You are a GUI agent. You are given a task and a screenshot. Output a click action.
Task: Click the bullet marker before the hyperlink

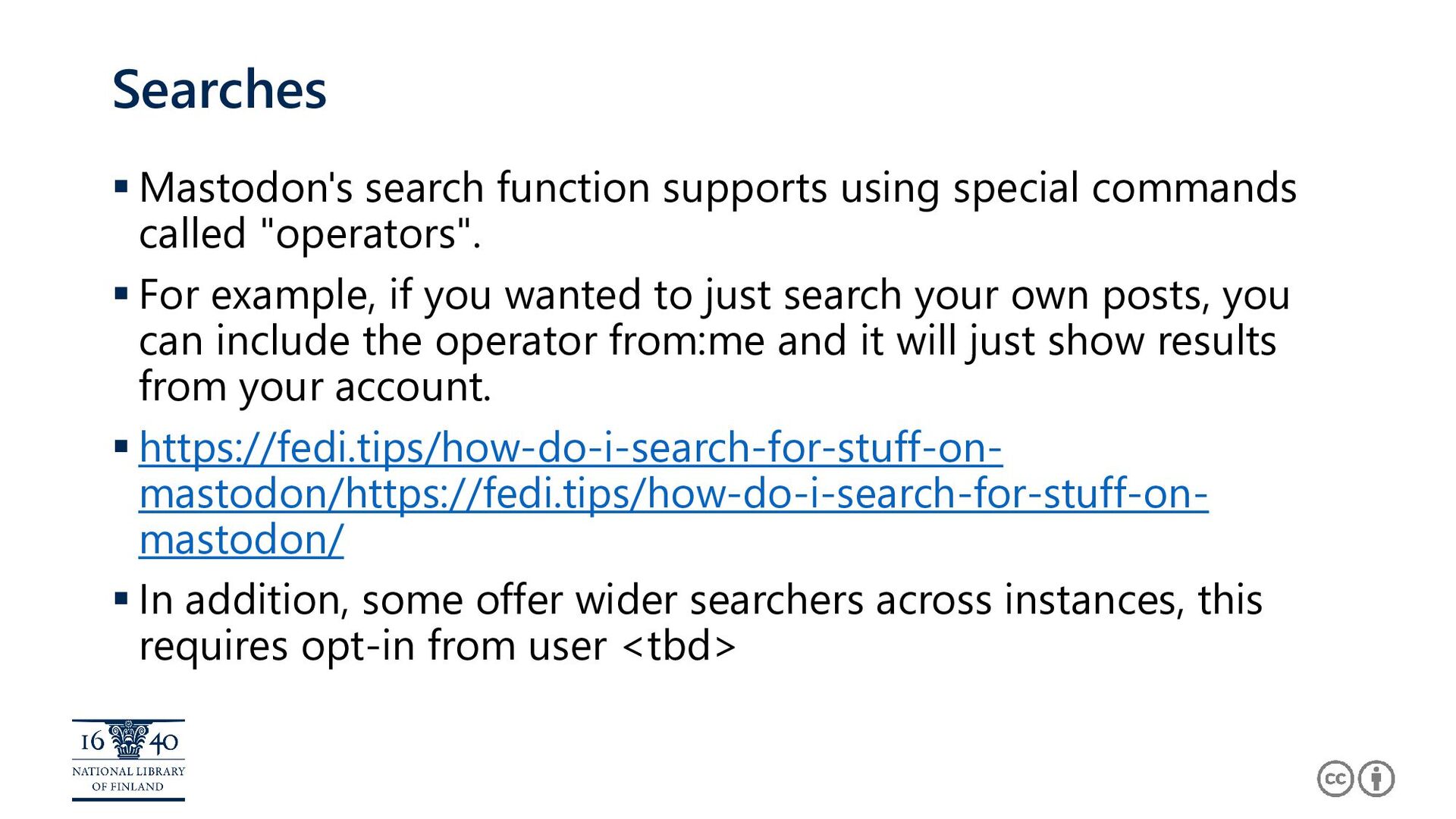[121, 446]
